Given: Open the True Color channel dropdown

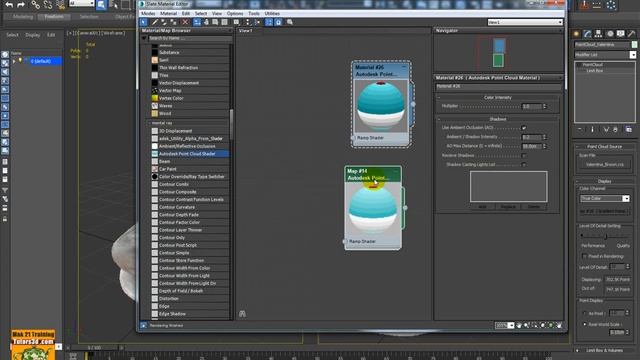Looking at the screenshot, I should [x=625, y=198].
